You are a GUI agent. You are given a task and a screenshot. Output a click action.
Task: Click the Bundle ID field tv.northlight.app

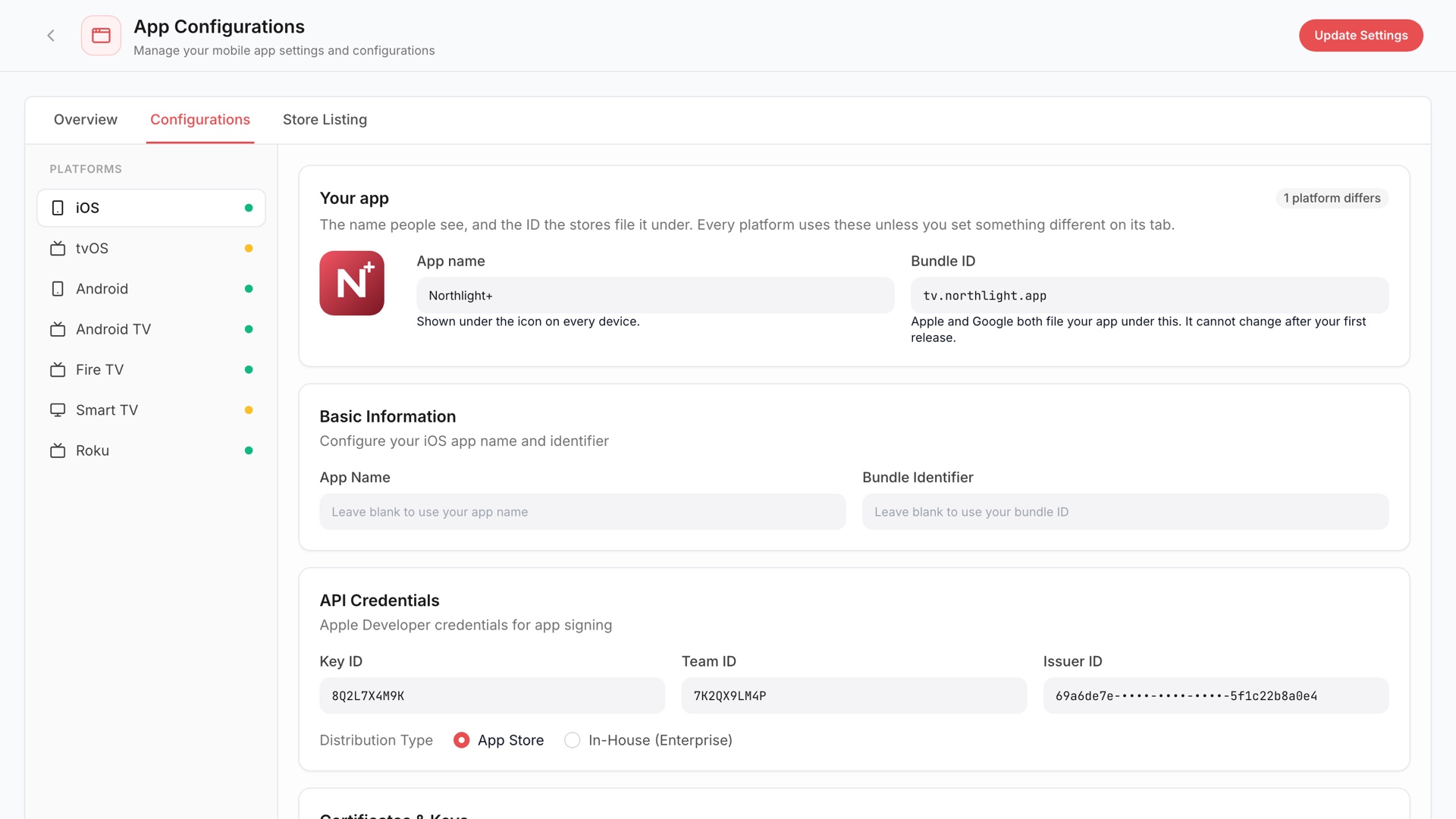coord(1150,296)
